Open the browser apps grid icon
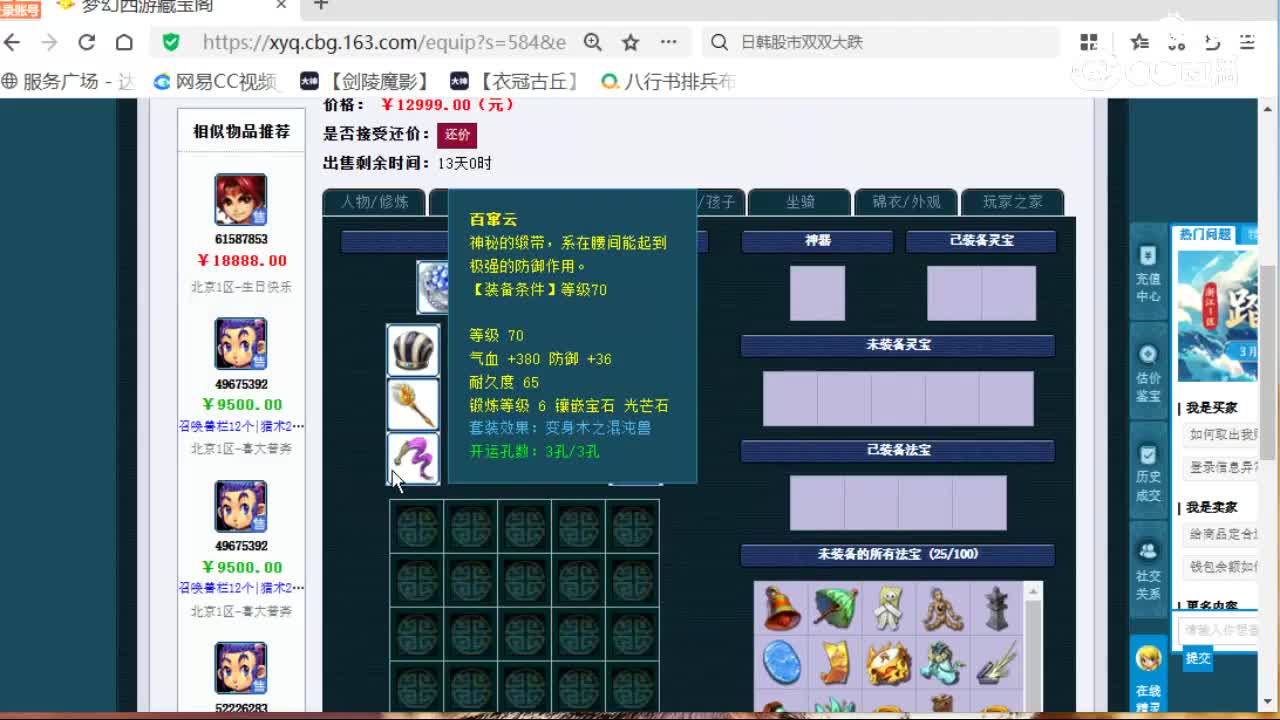 (x=1089, y=42)
